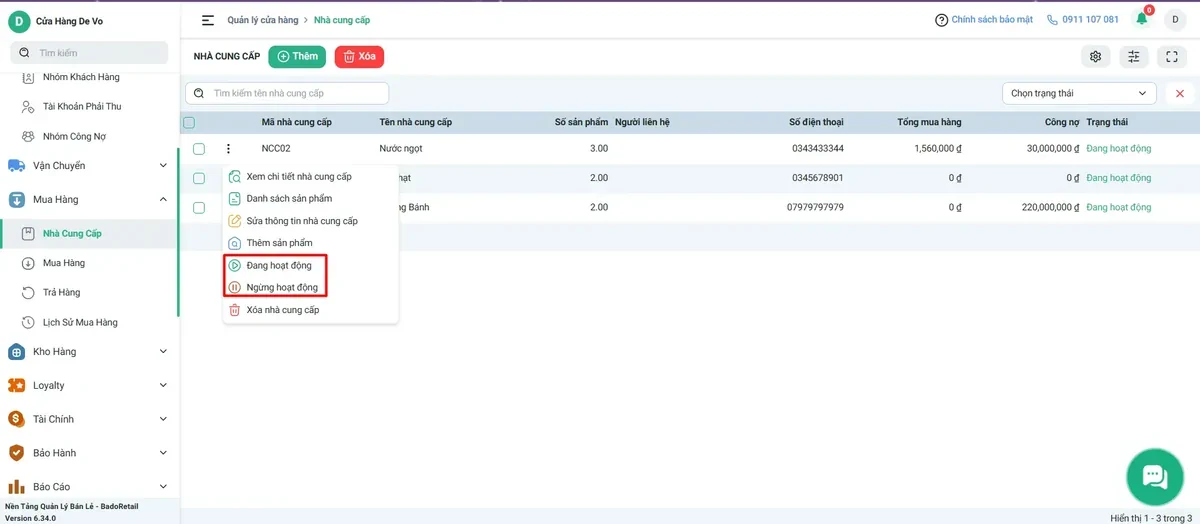This screenshot has height=524, width=1200.
Task: Click the Bảo Hành shield icon
Action: [x=16, y=453]
